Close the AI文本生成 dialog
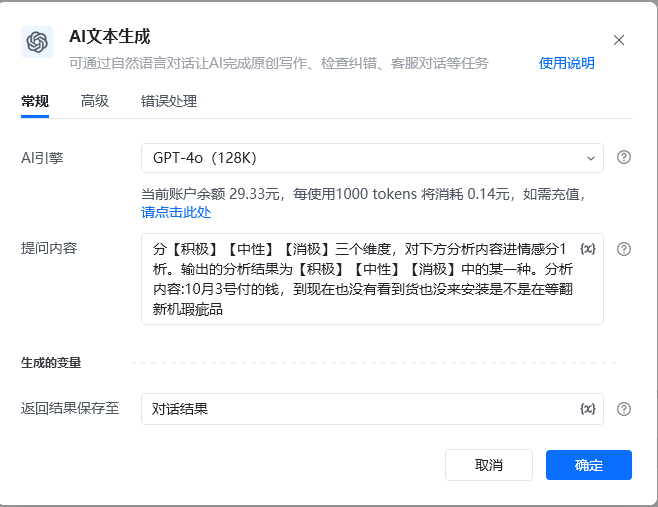658x507 pixels. [x=619, y=40]
